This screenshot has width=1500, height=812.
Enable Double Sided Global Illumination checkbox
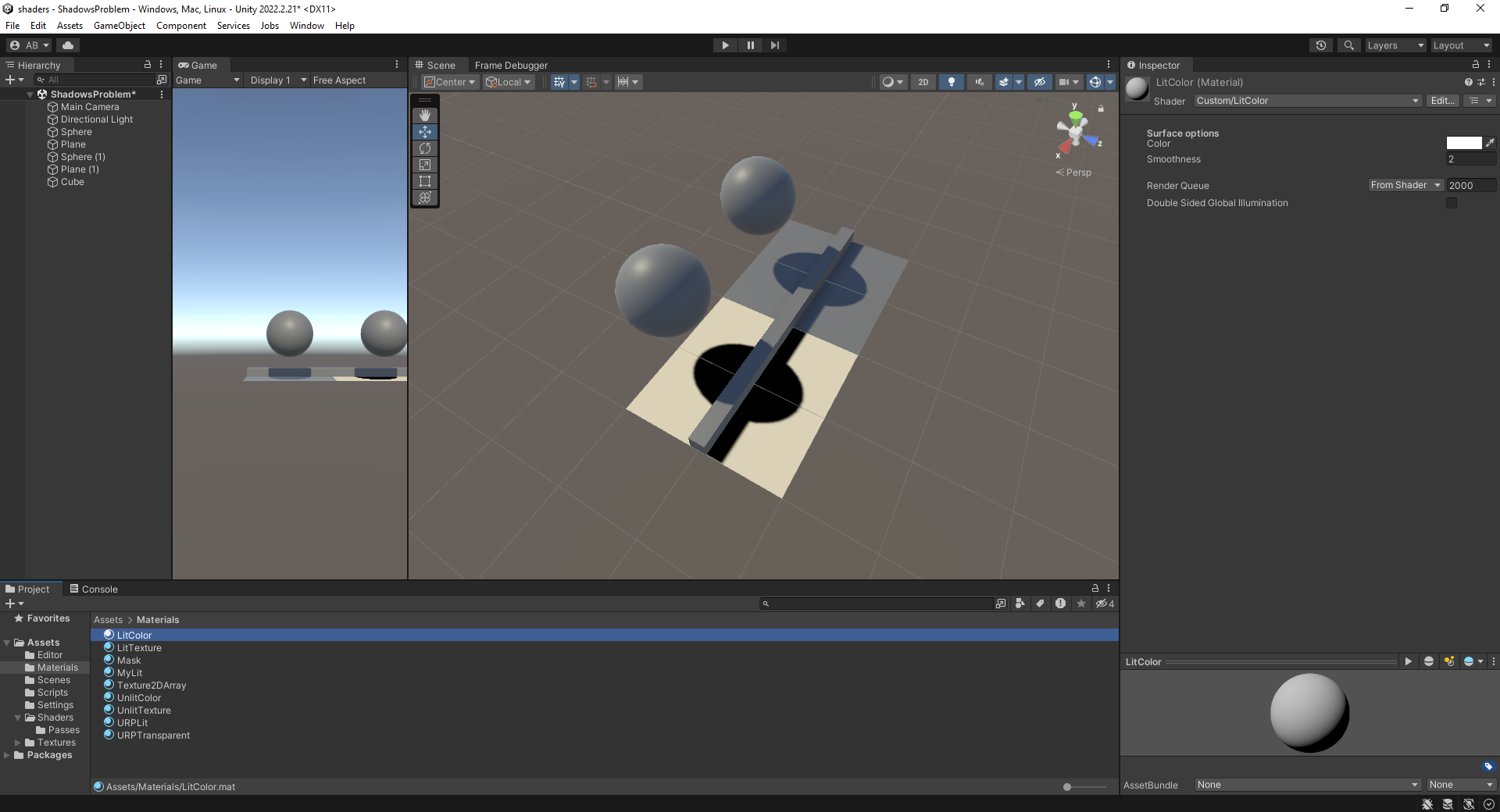[1452, 203]
